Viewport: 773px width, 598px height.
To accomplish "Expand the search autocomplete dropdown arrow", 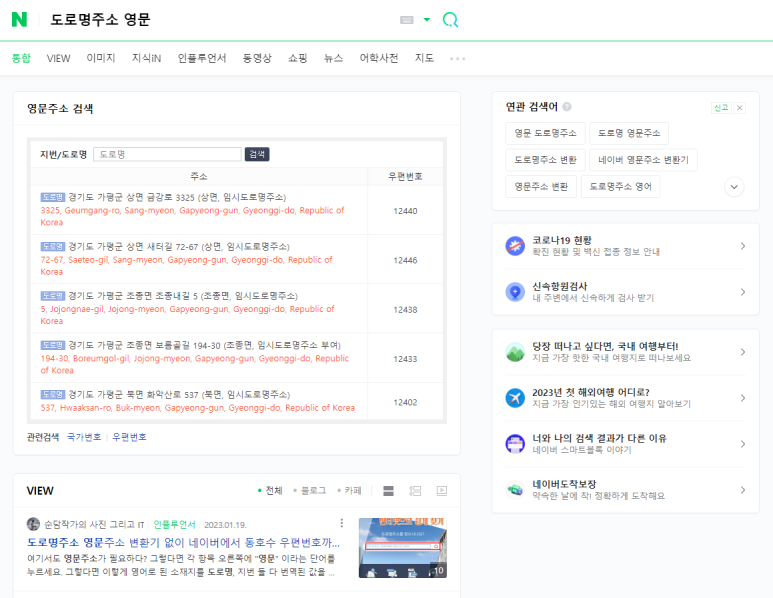I will (427, 20).
